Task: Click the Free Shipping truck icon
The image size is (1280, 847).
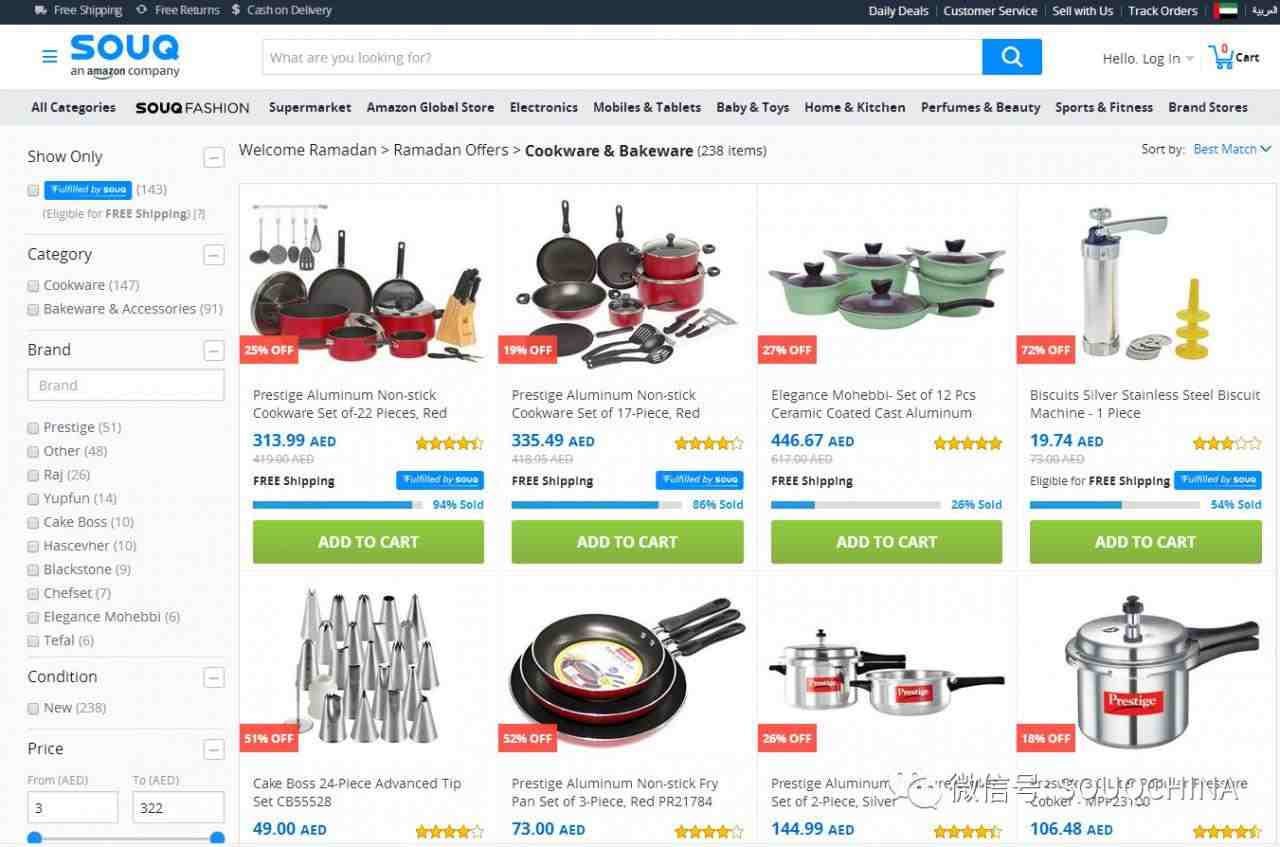Action: coord(40,10)
